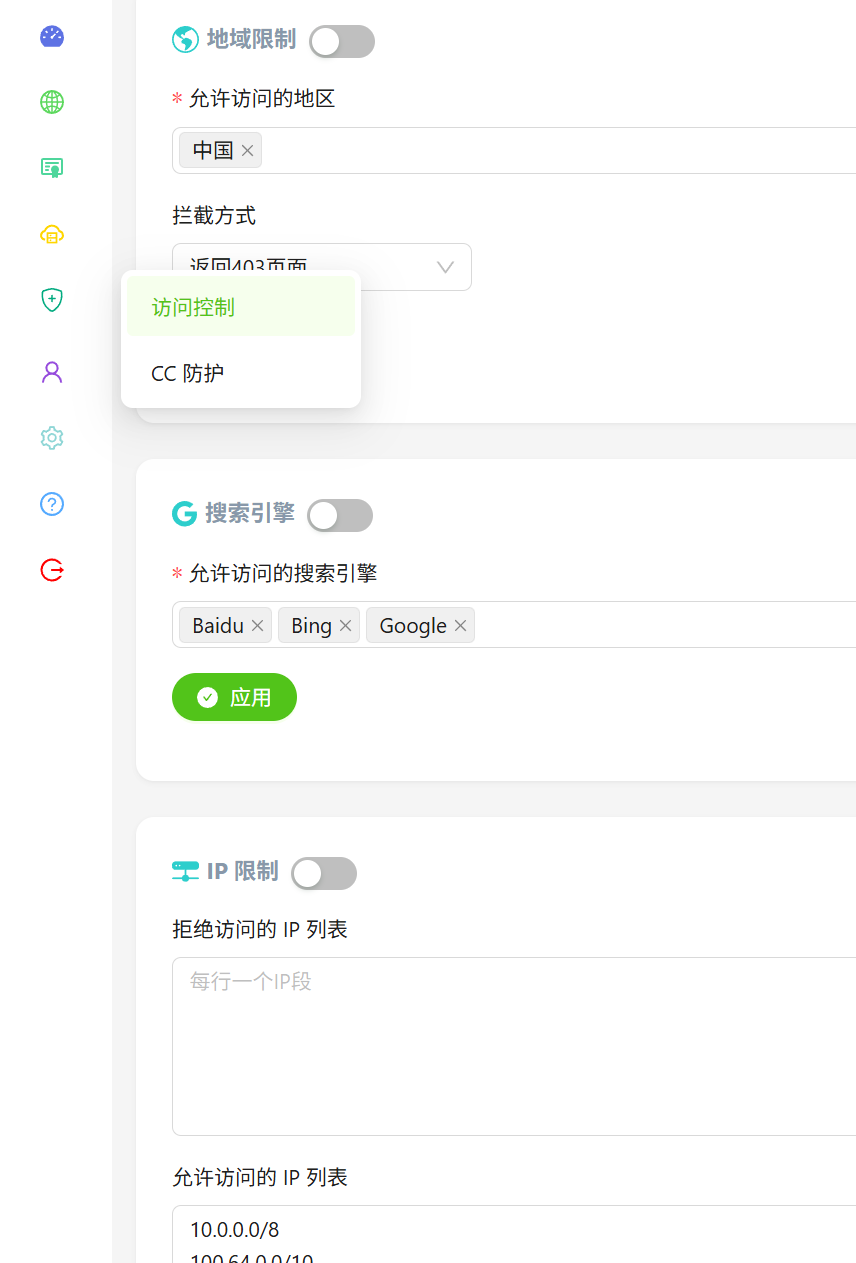Click the green 应用 button
The height and width of the screenshot is (1263, 856).
click(x=234, y=697)
